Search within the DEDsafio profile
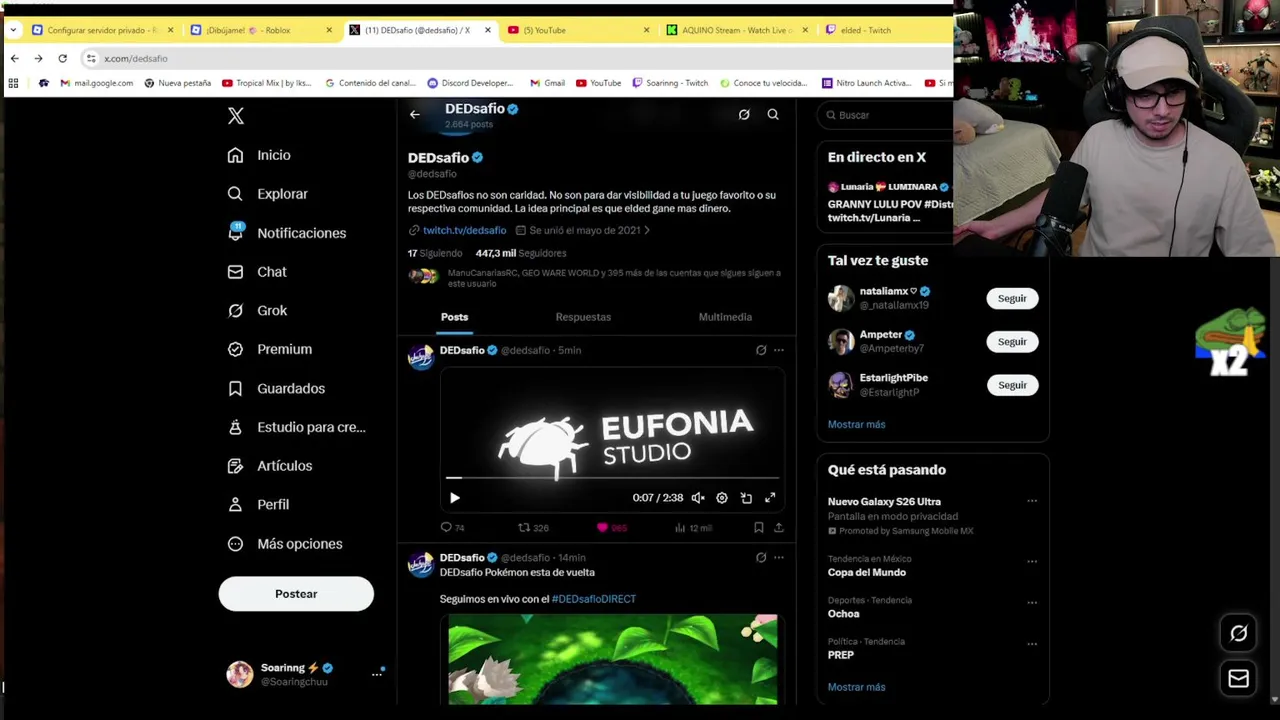 coord(773,115)
